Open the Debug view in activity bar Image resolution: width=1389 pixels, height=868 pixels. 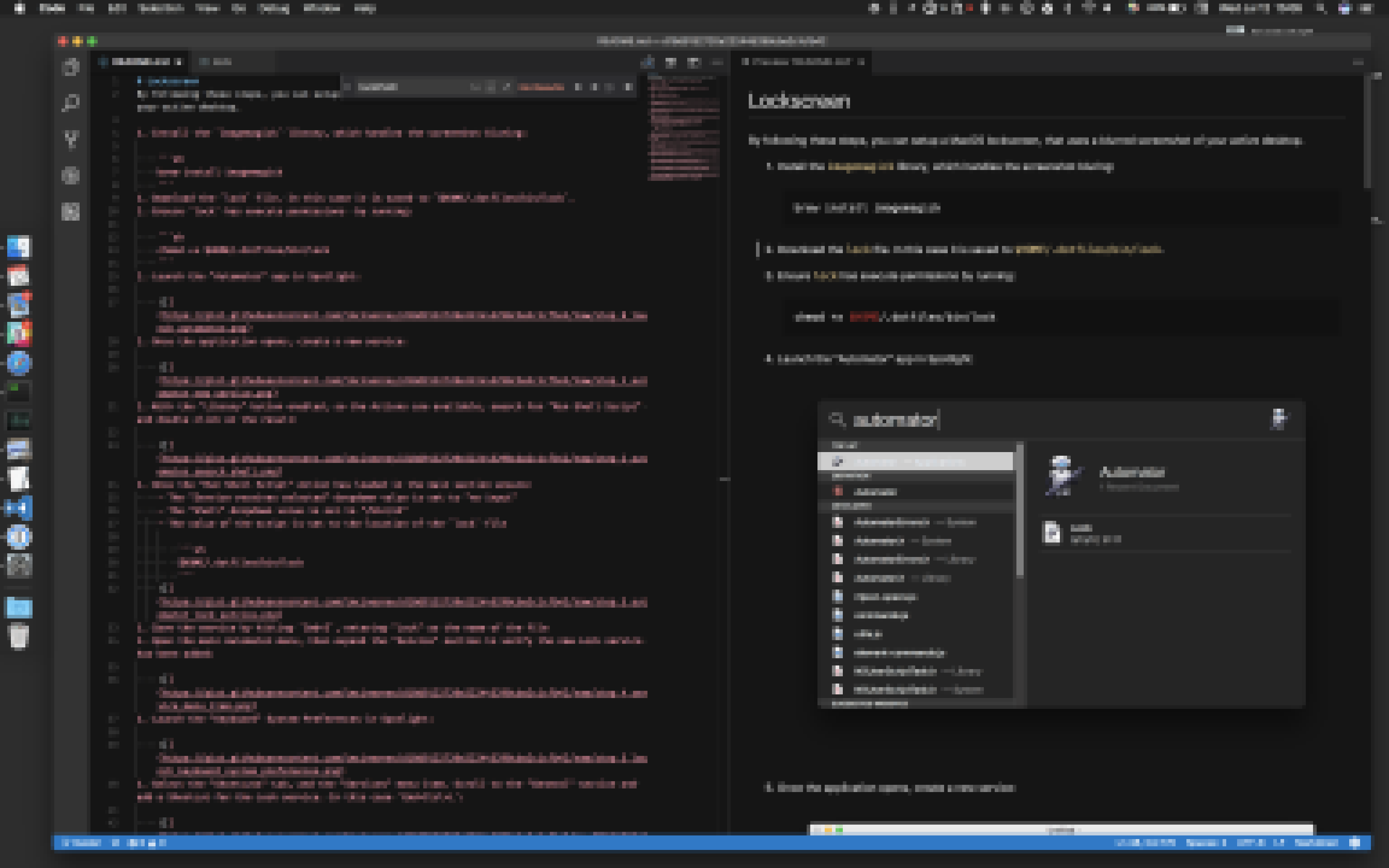(71, 176)
